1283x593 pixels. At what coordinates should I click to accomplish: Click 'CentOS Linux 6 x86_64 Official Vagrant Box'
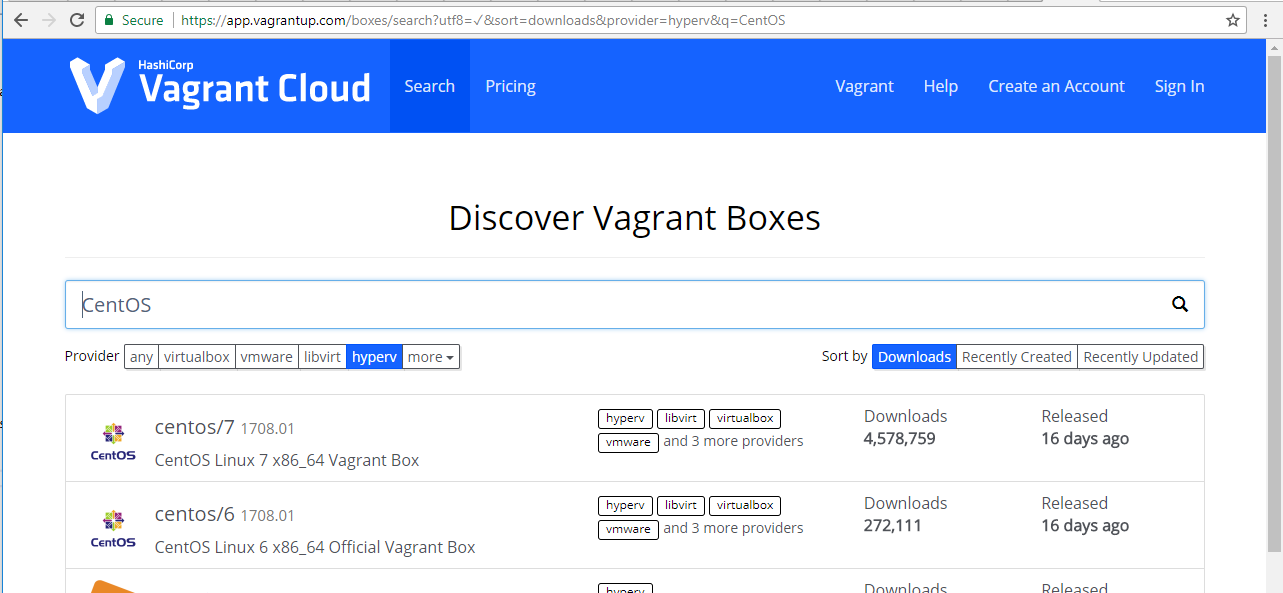[x=315, y=547]
